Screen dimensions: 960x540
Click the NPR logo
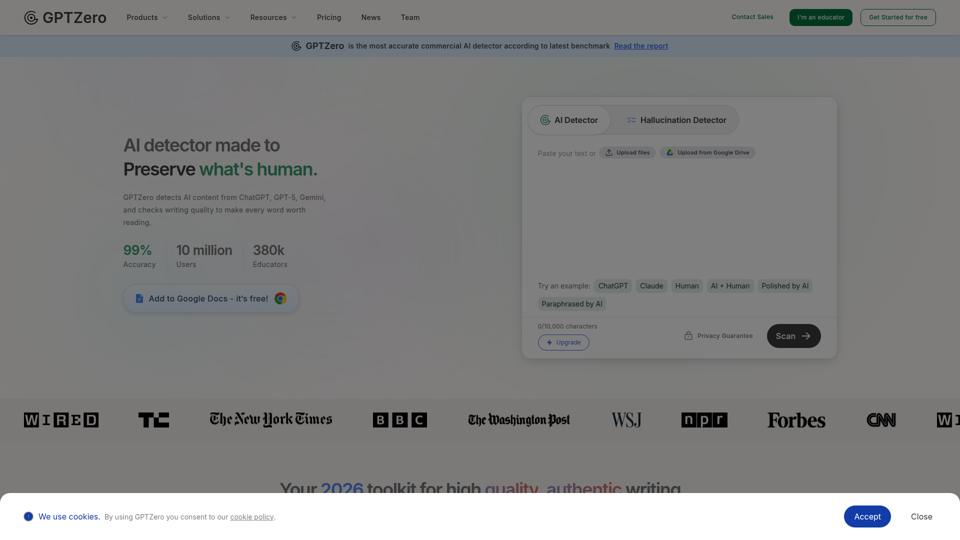pos(704,420)
